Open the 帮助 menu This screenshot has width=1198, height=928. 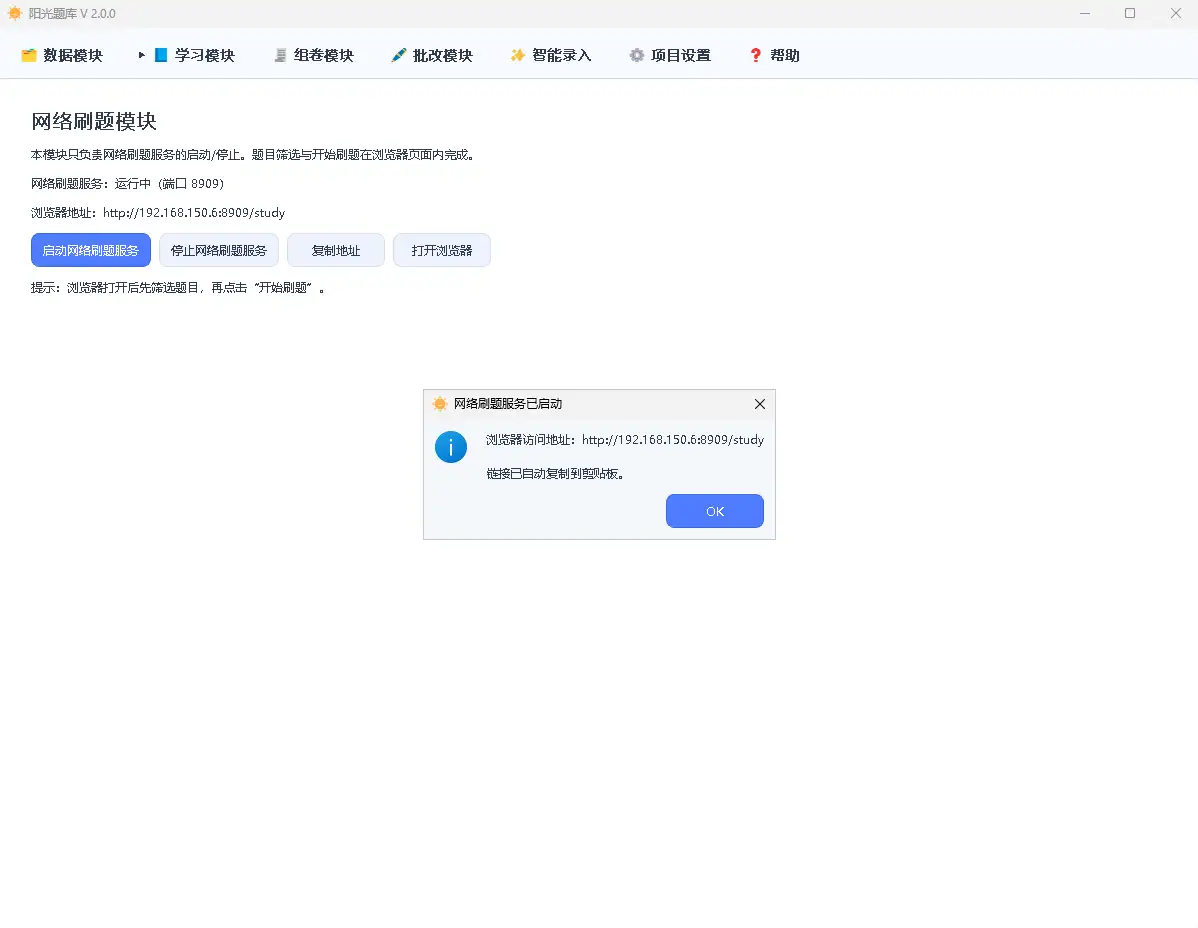(x=774, y=55)
